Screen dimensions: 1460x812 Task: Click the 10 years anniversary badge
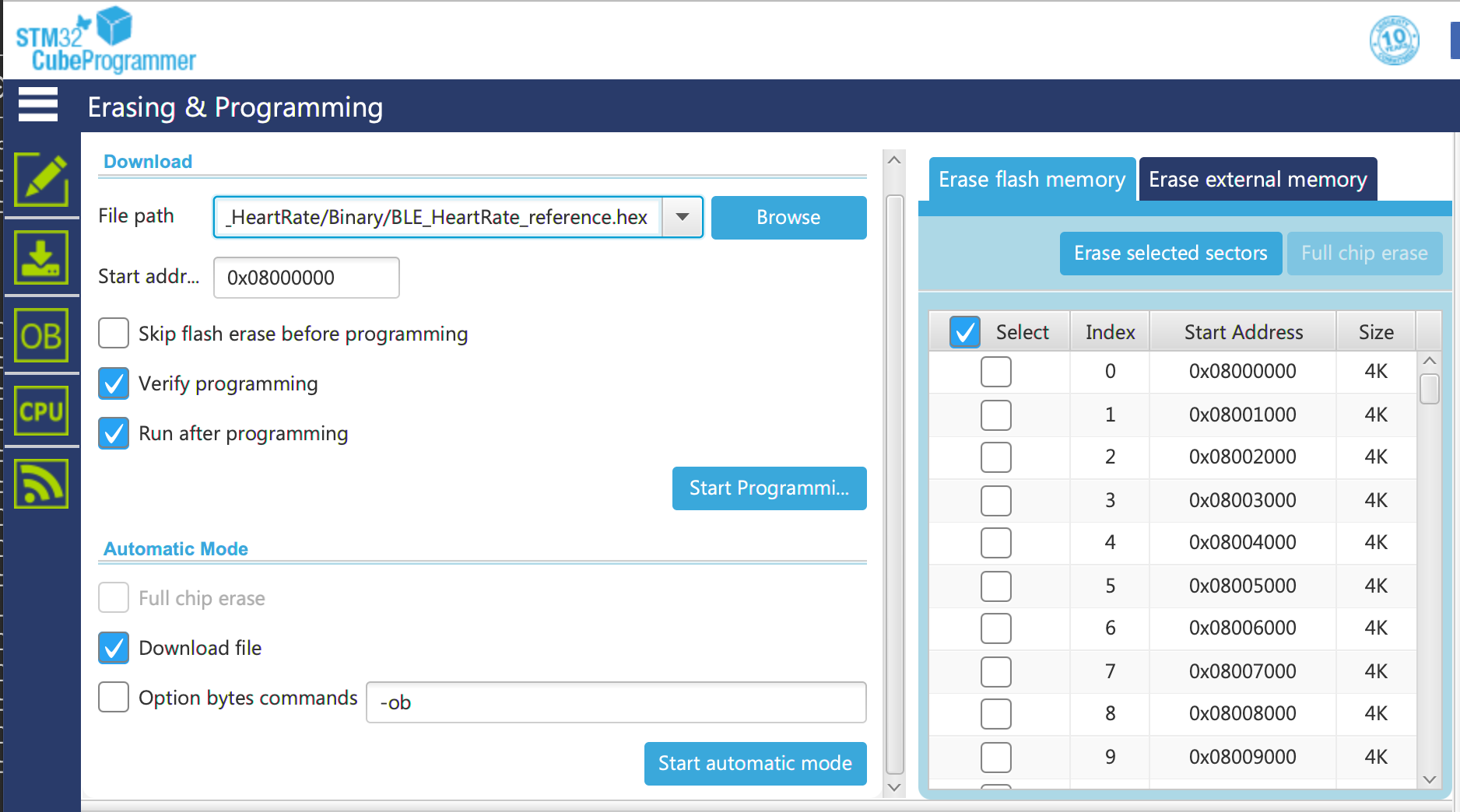1393,40
